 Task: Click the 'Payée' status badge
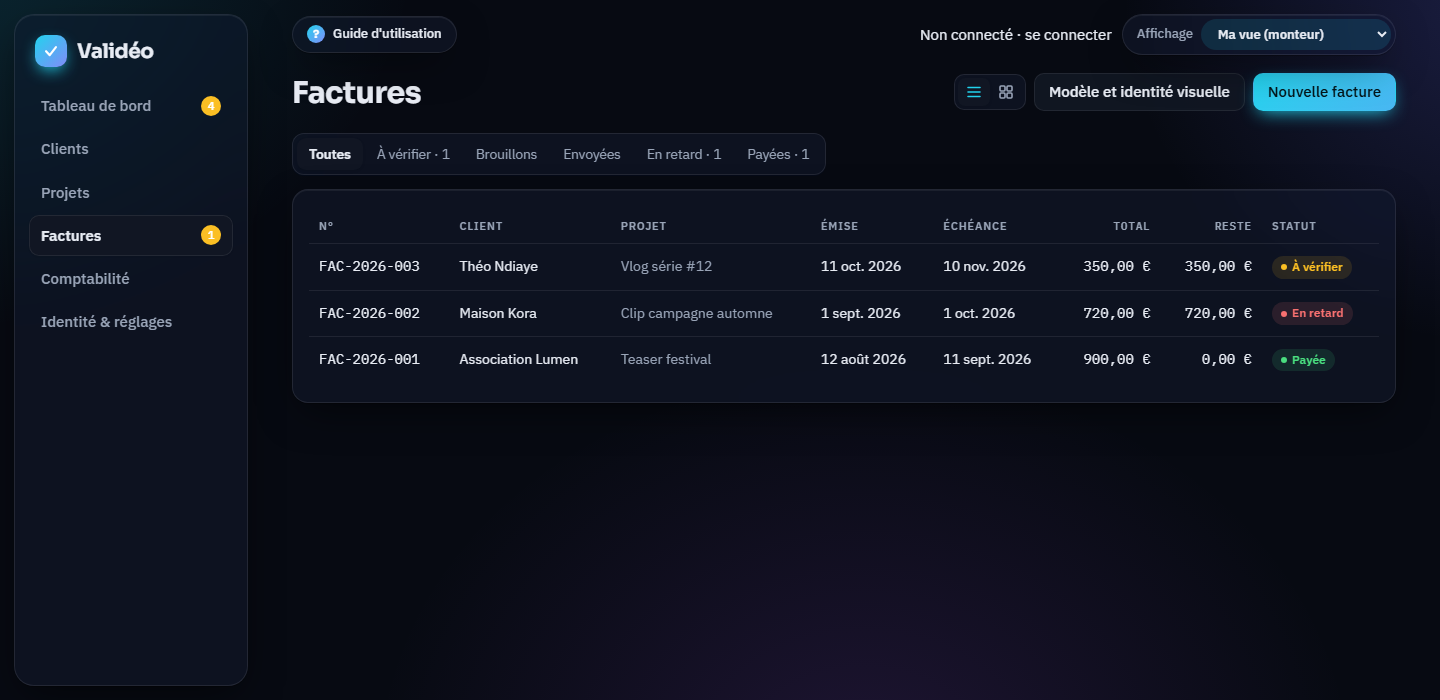tap(1303, 360)
